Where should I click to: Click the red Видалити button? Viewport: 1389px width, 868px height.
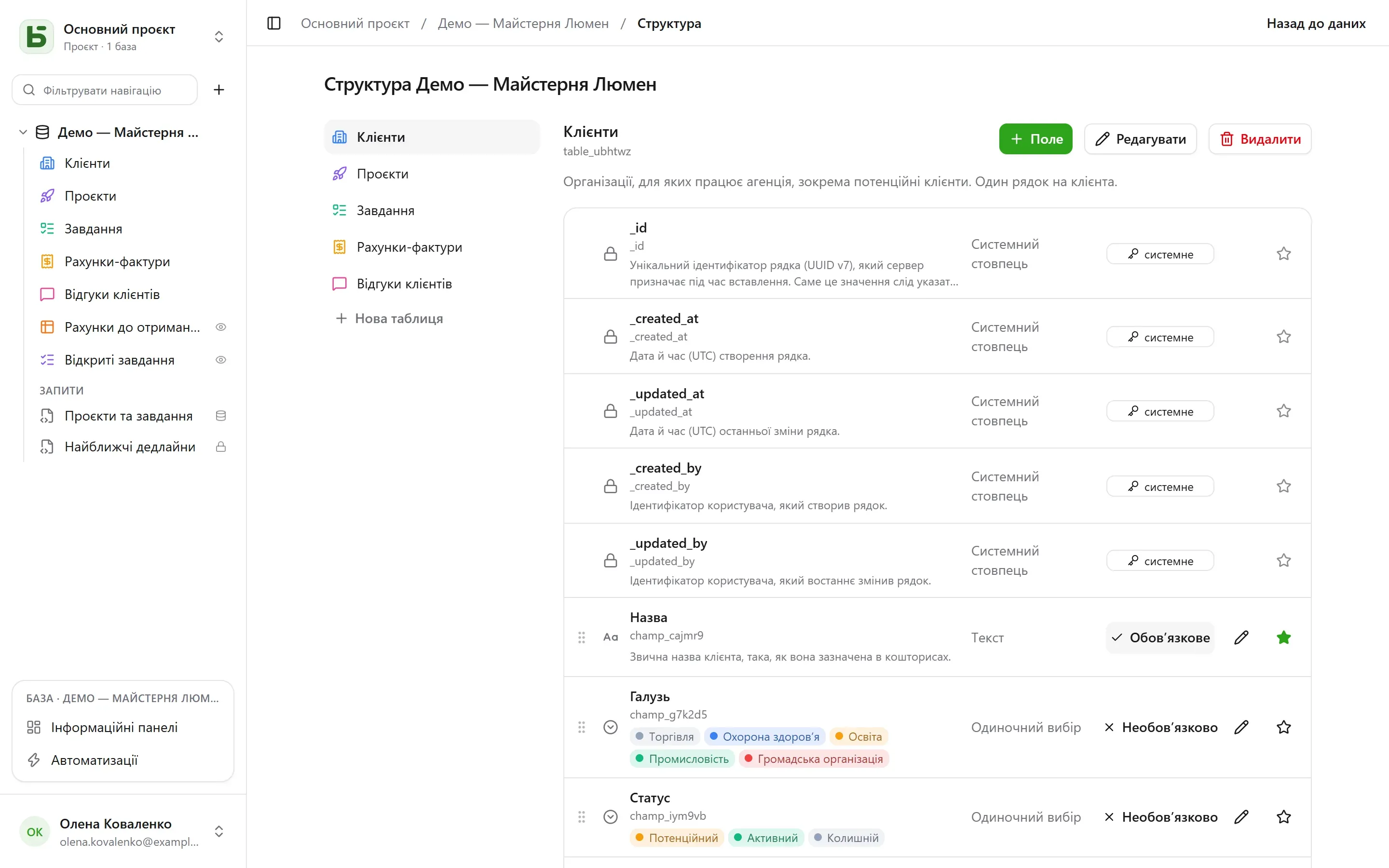[1260, 139]
